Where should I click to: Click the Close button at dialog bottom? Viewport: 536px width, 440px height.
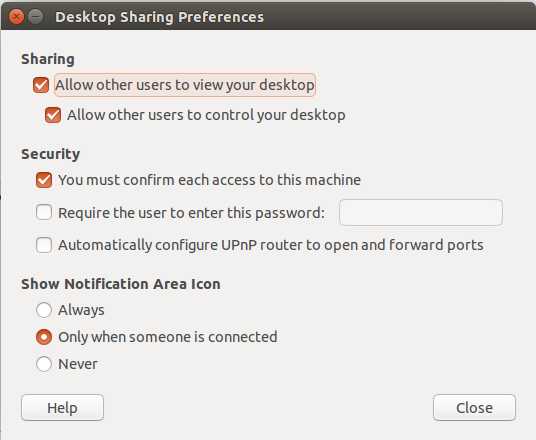coord(474,408)
